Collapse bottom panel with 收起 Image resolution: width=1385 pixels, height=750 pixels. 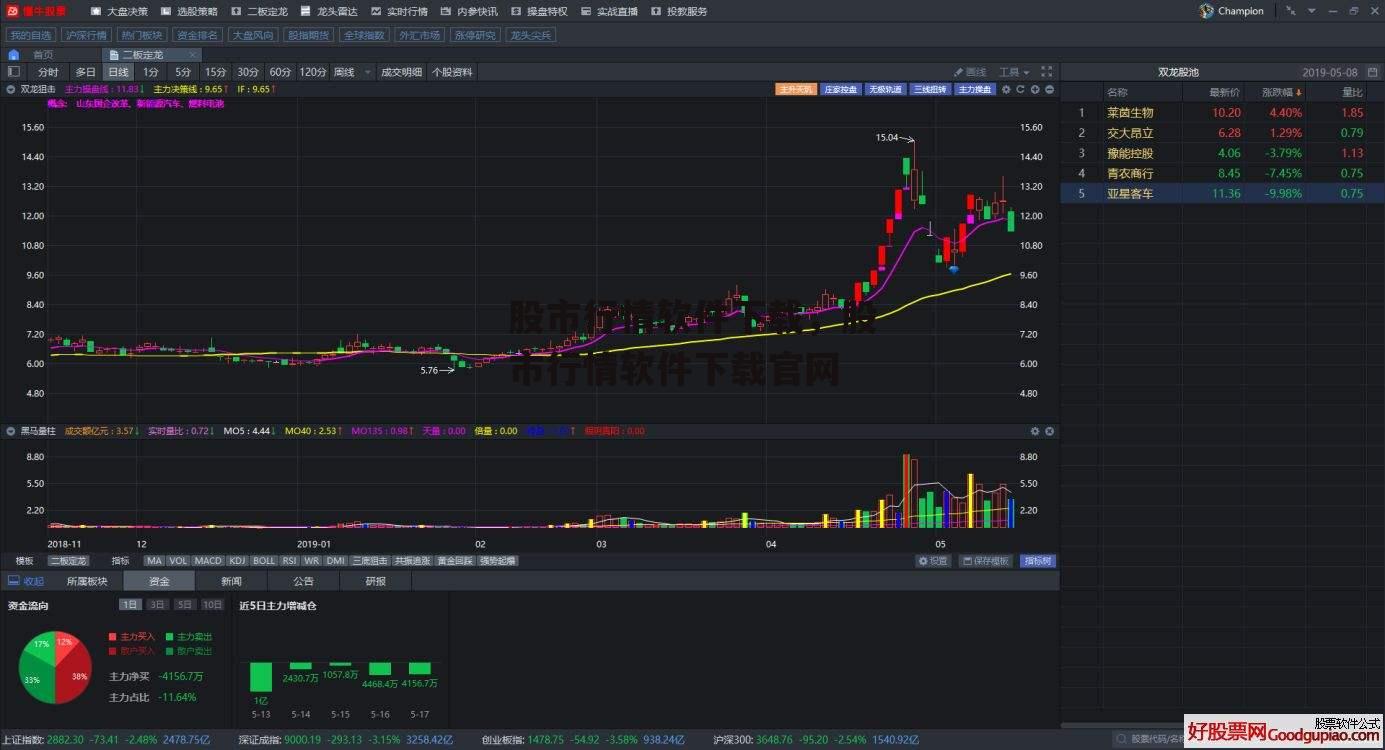tap(26, 581)
